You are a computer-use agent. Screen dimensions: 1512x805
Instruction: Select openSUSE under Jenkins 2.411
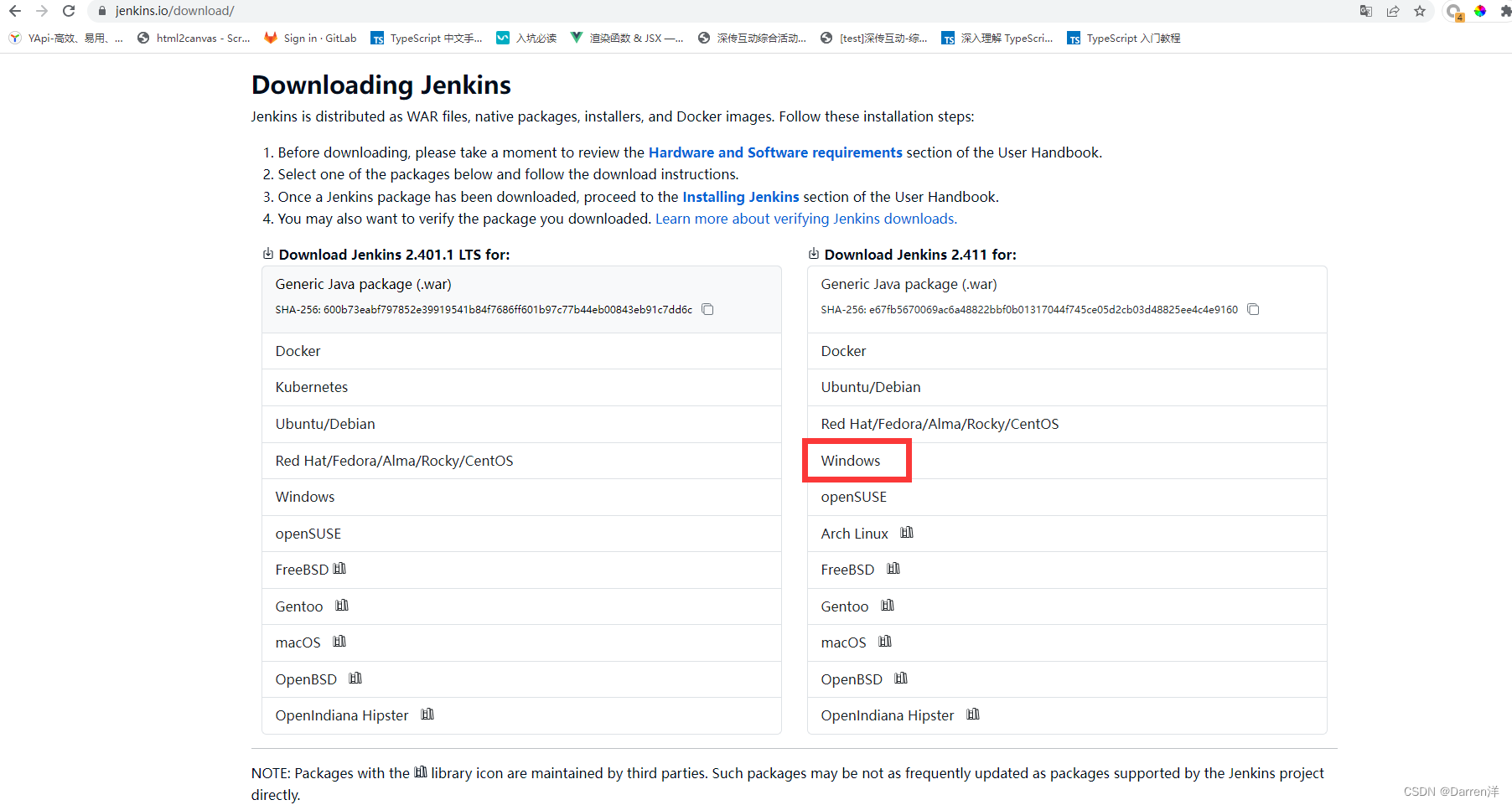click(1067, 497)
